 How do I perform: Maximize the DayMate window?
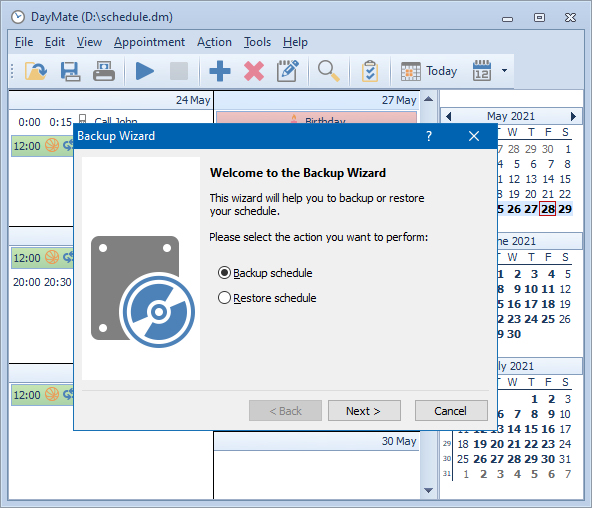[x=539, y=17]
